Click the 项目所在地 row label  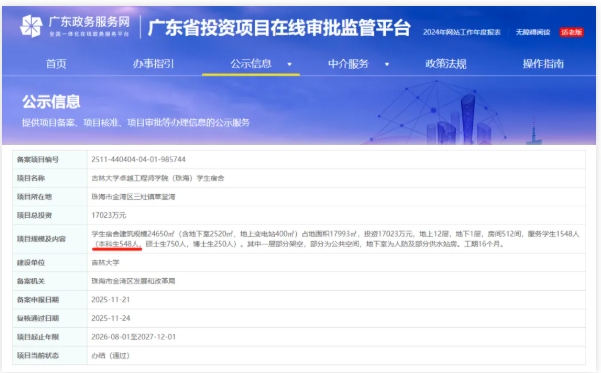tap(34, 197)
